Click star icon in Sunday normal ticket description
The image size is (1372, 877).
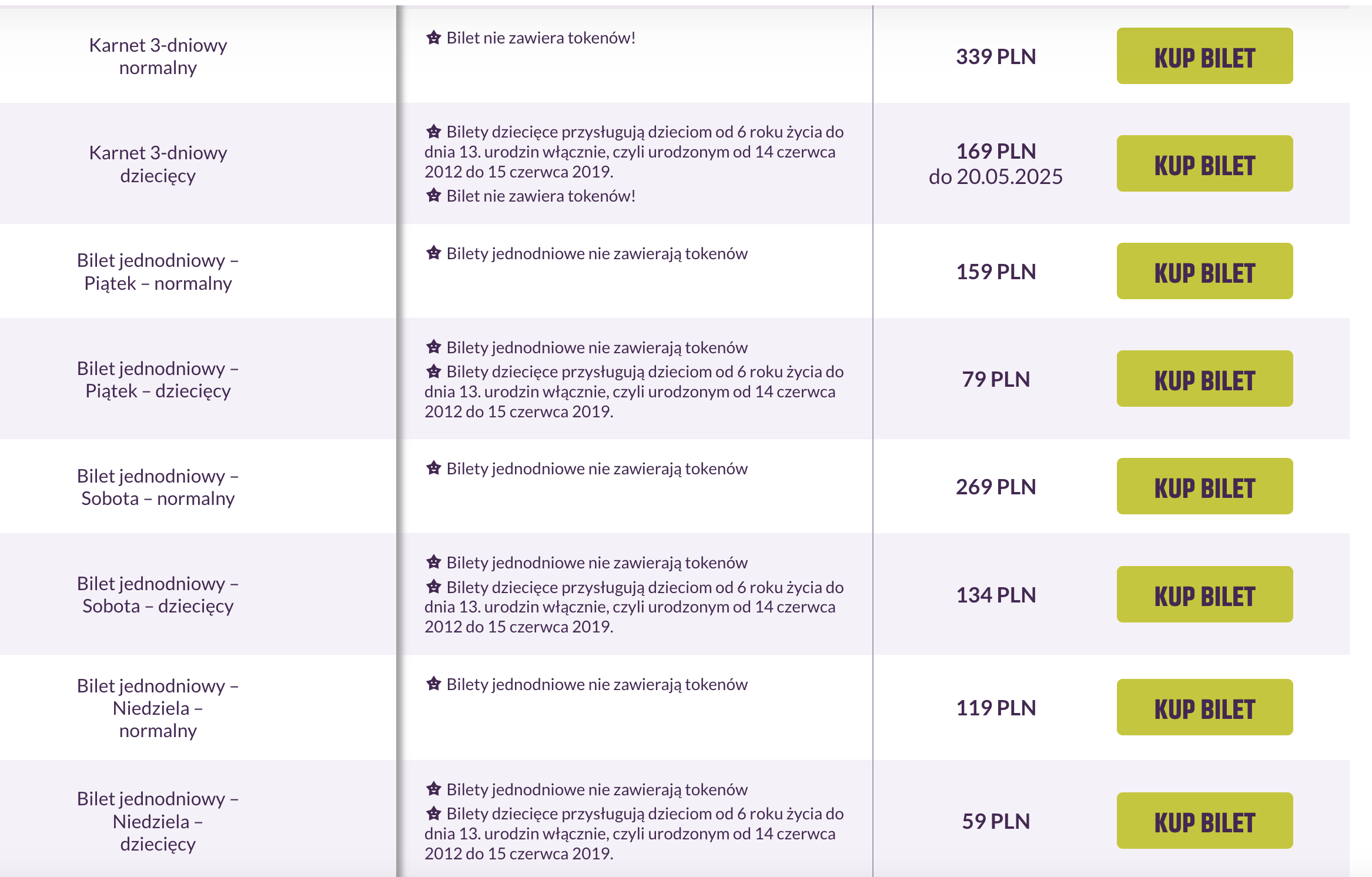pos(434,684)
